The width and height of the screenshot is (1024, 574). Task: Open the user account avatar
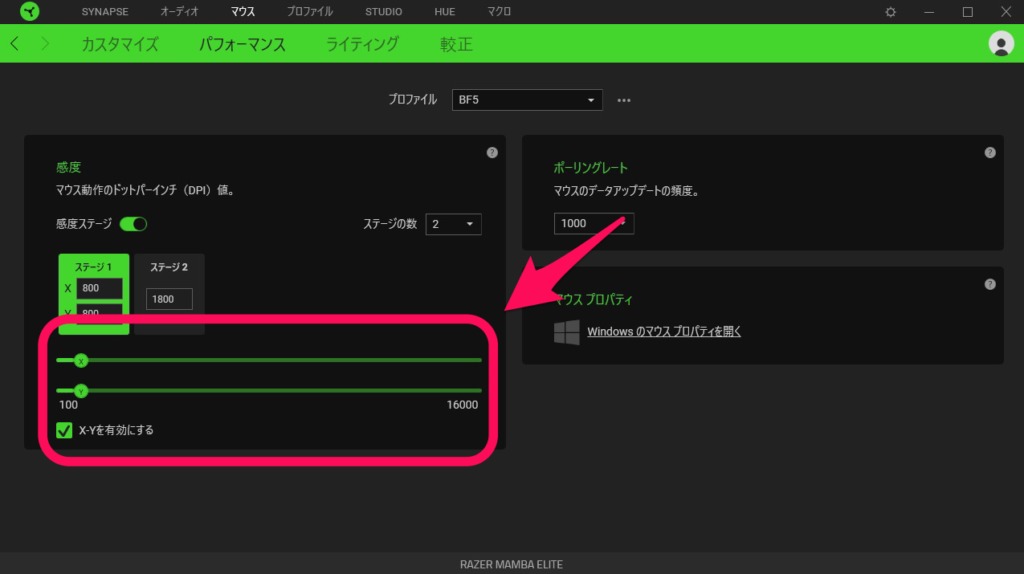point(1000,44)
